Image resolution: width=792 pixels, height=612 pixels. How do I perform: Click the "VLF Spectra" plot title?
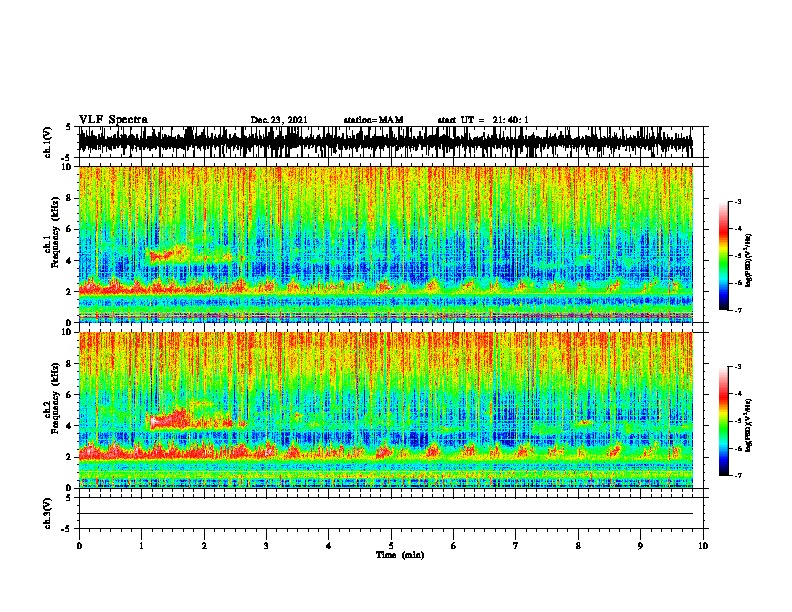(x=113, y=120)
